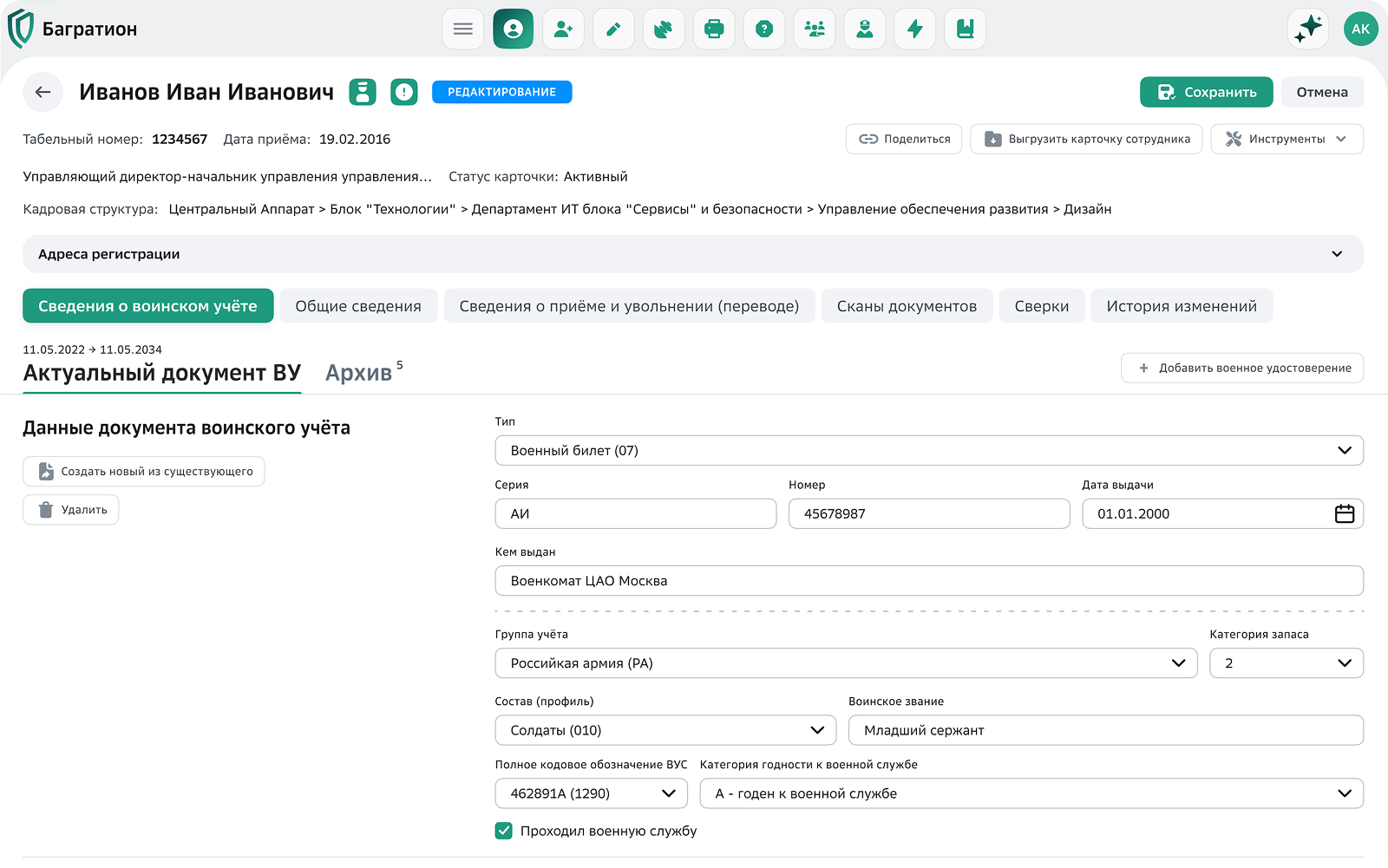Click the 'Кем выдан' input field
The width and height of the screenshot is (1388, 868).
click(928, 581)
